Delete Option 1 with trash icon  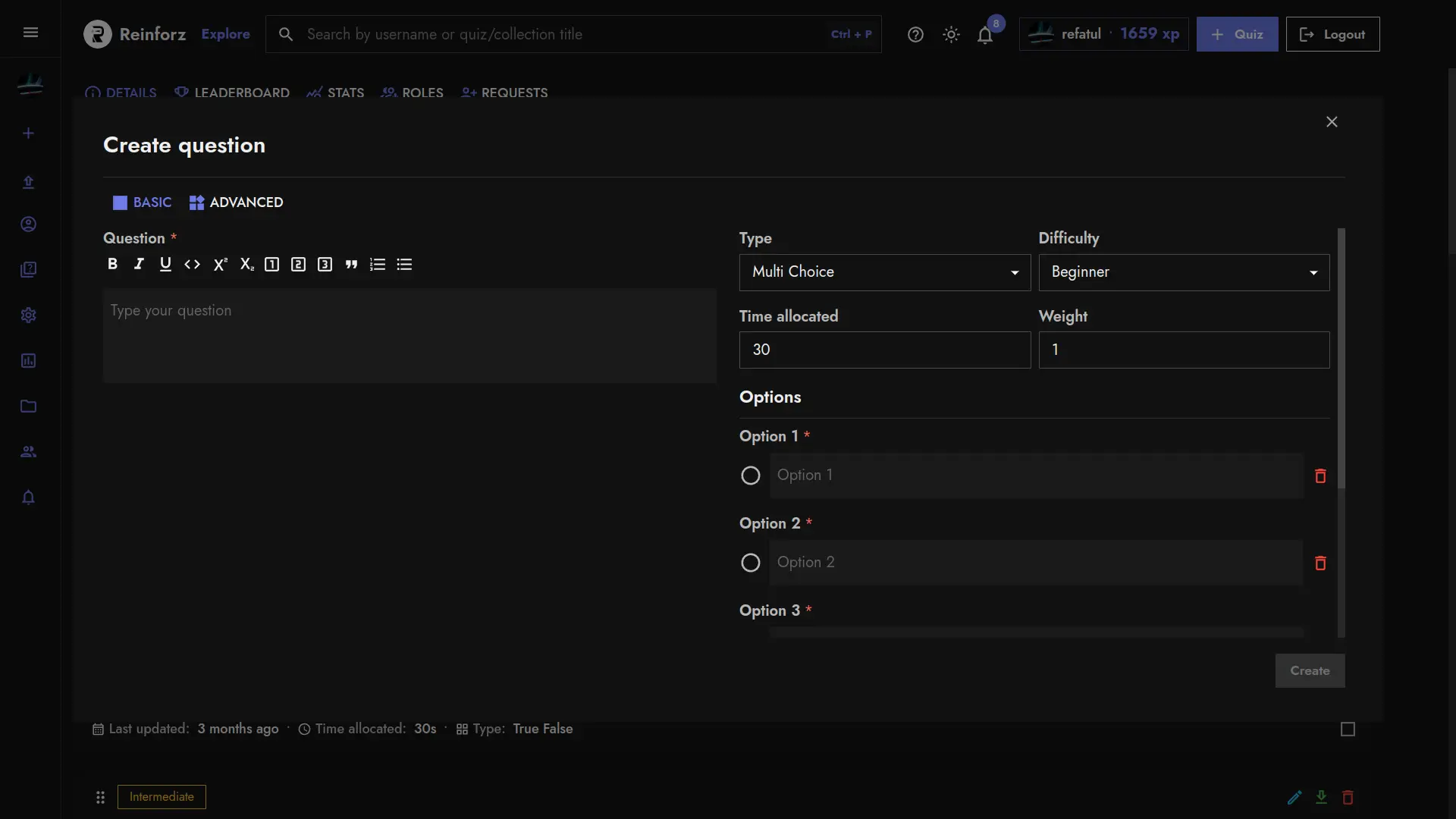coord(1321,476)
